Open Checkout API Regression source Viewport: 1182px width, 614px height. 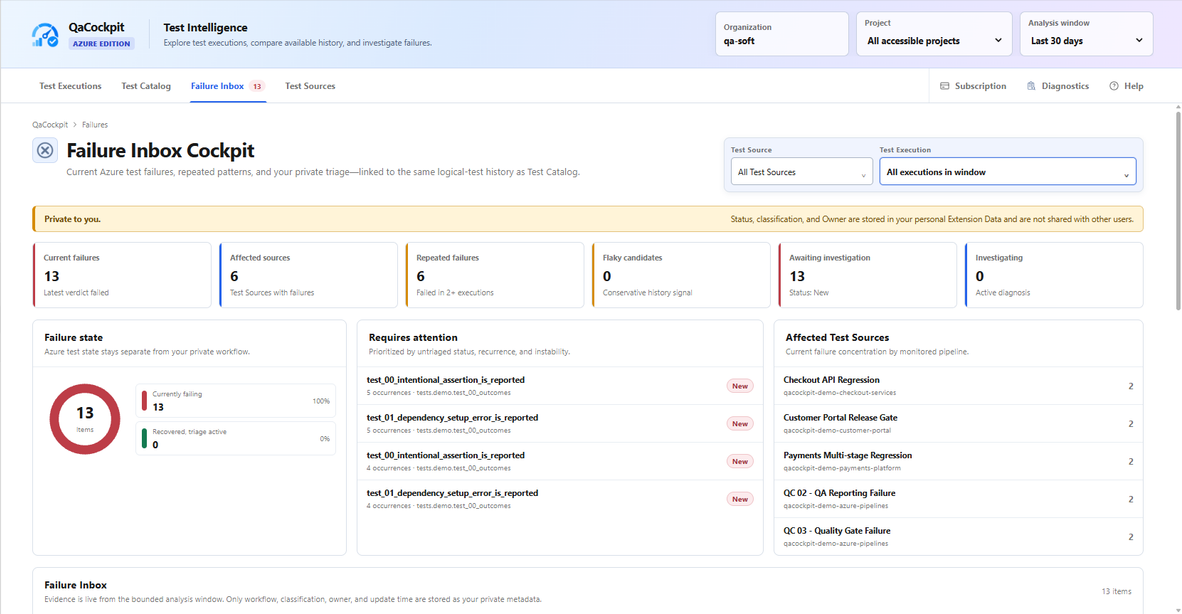958,386
